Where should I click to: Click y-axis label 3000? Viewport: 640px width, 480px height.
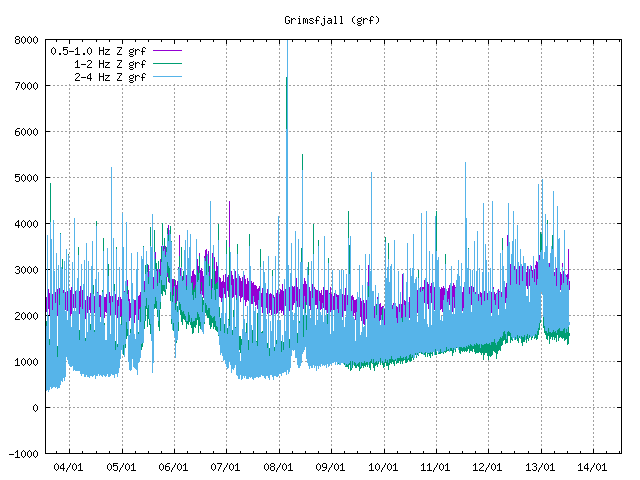27,270
